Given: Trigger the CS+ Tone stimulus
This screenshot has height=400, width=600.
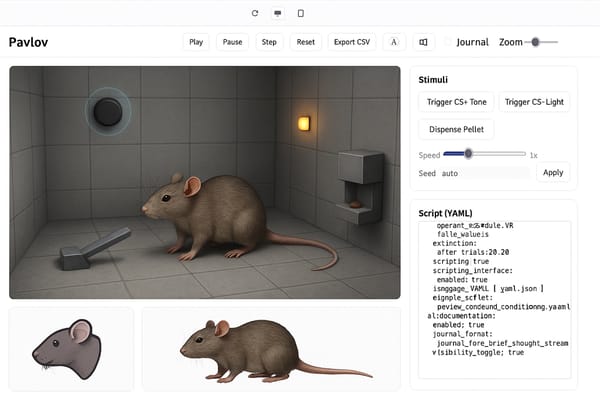Looking at the screenshot, I should pos(457,102).
